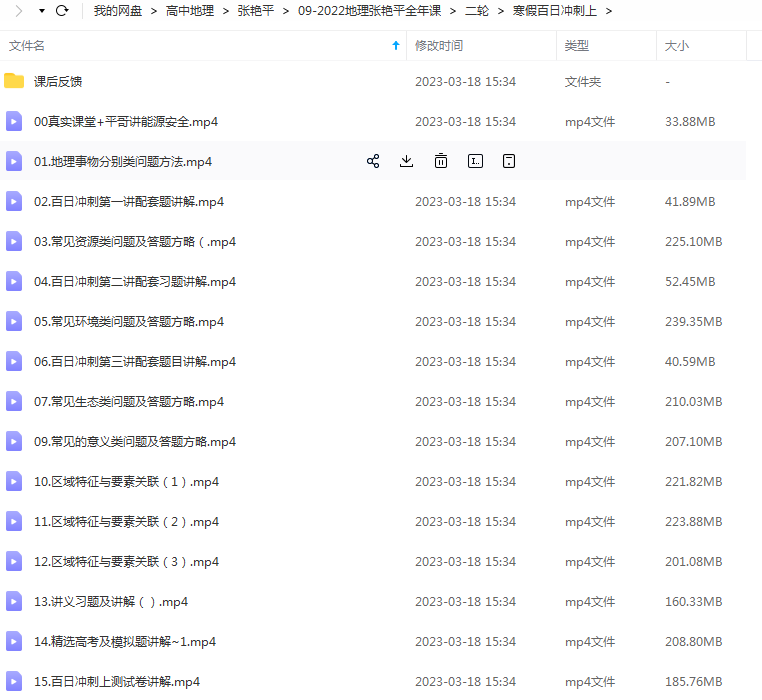Image resolution: width=762 pixels, height=700 pixels.
Task: Click the delete trash icon on hovered row
Action: [x=441, y=161]
